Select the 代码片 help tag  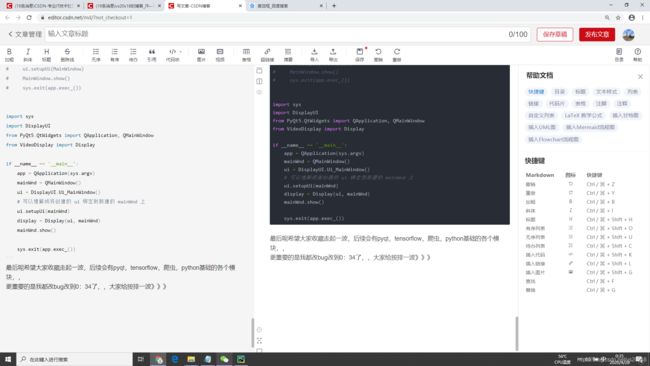[556, 104]
